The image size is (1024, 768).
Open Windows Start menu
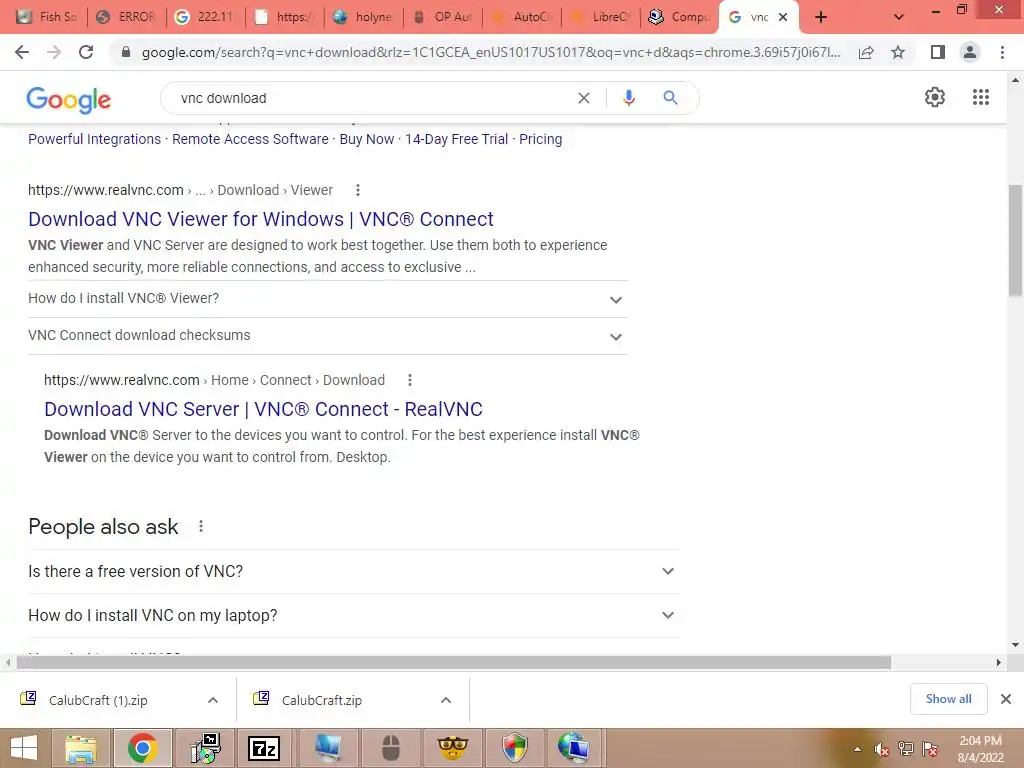click(x=24, y=748)
